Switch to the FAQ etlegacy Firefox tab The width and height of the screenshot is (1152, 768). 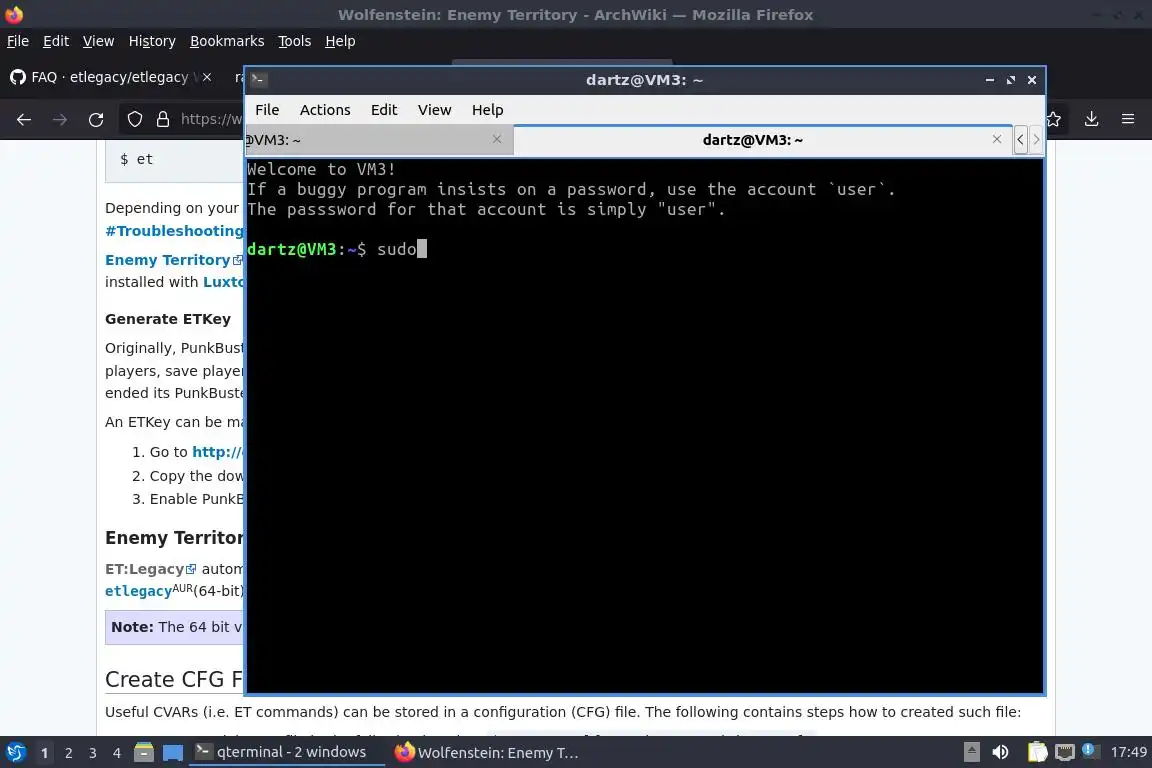pos(110,76)
